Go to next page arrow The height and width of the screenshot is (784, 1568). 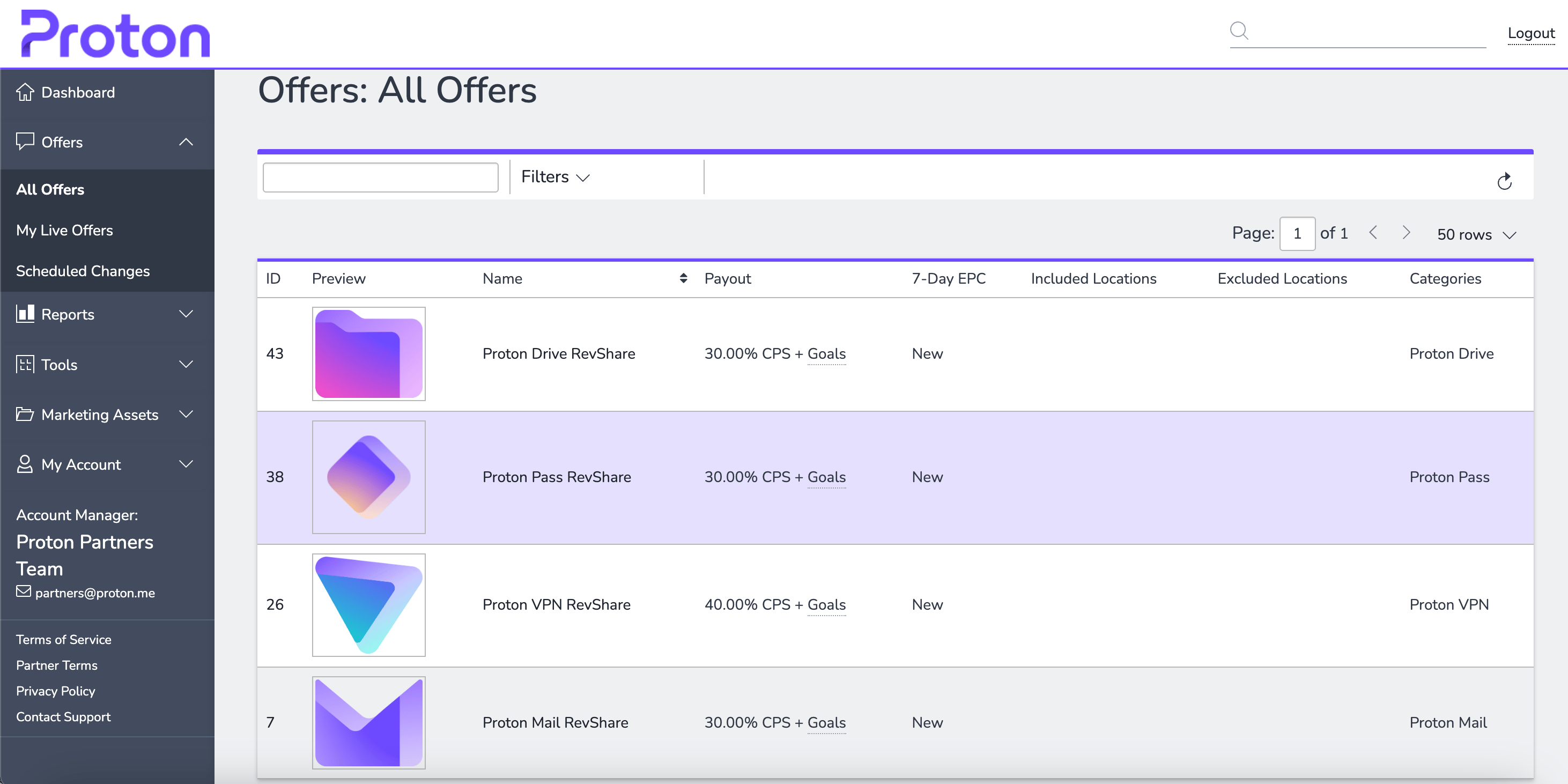(1406, 233)
